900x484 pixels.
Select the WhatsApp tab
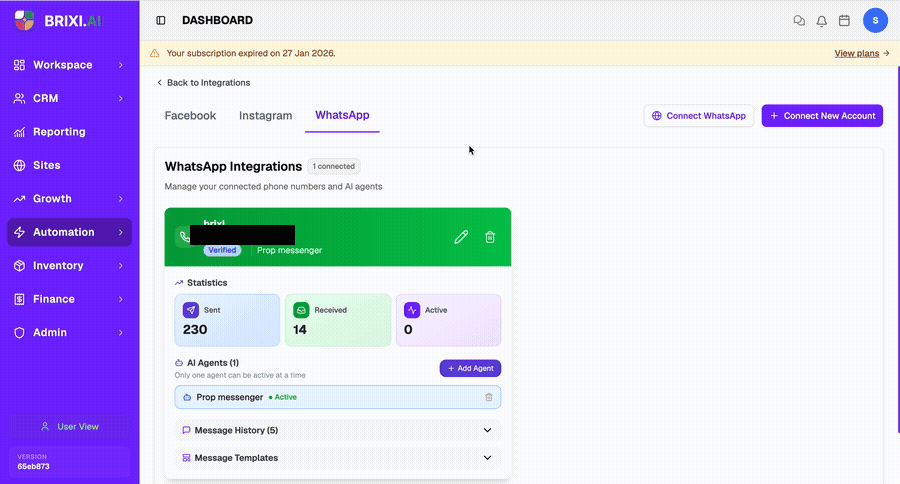point(342,115)
